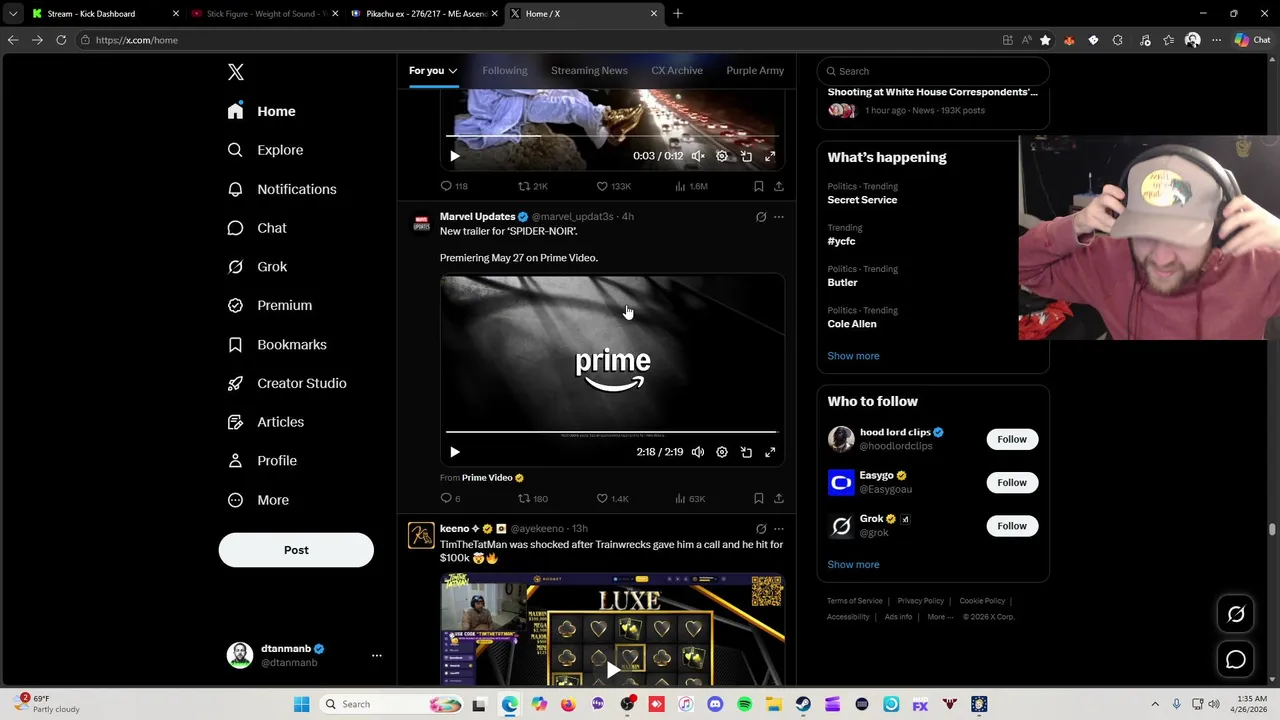This screenshot has width=1280, height=720.
Task: Open a new browser tab
Action: 678,14
